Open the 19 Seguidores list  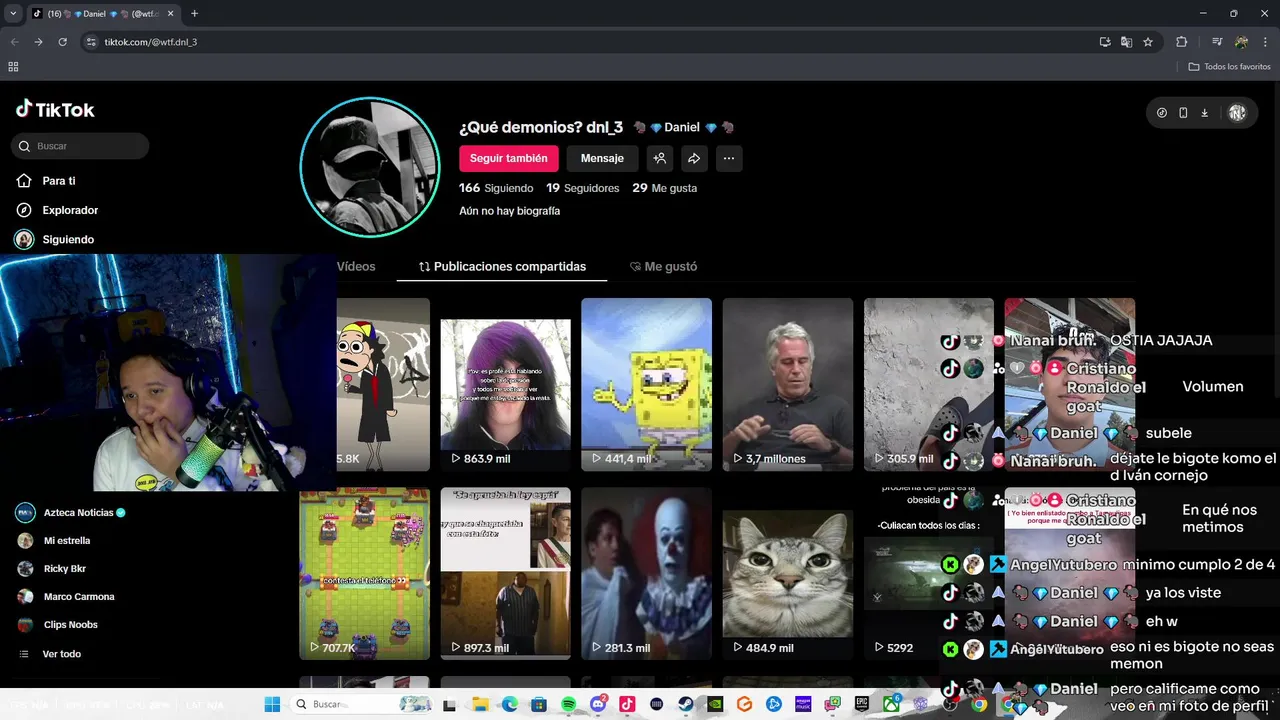[582, 188]
